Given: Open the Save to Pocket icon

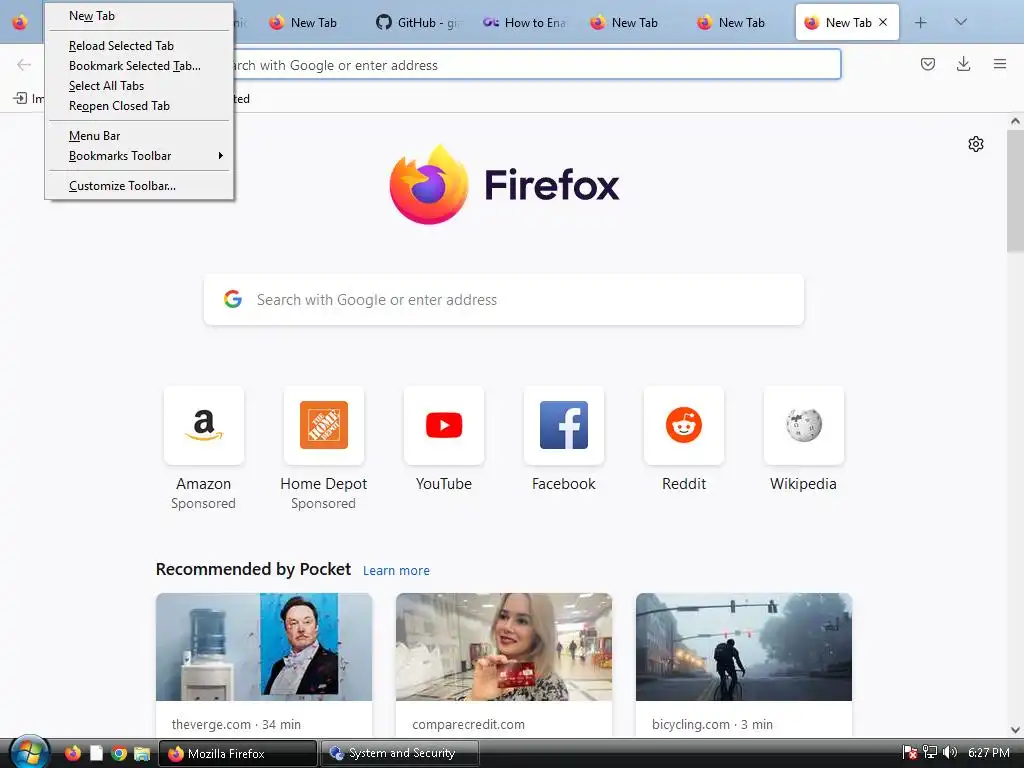Looking at the screenshot, I should pos(928,64).
